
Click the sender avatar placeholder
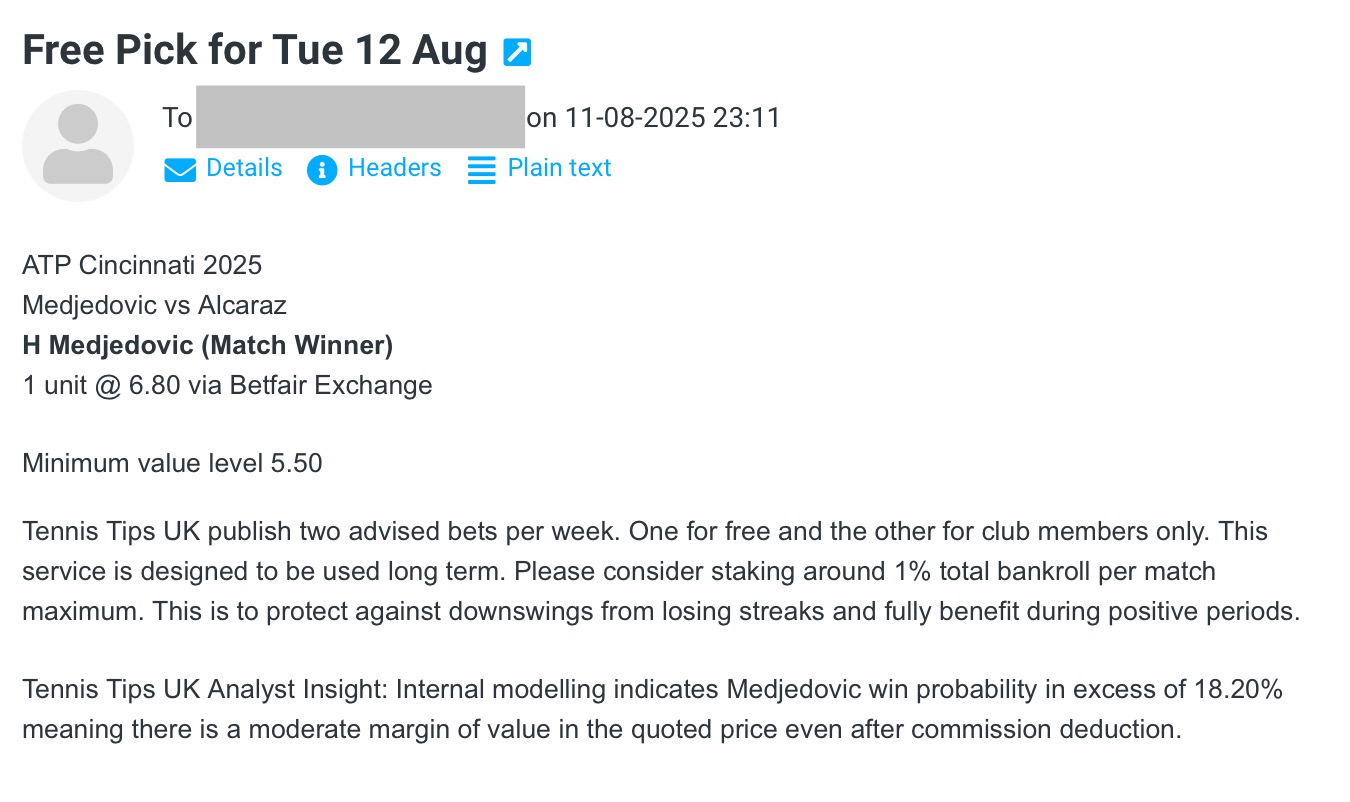78,146
